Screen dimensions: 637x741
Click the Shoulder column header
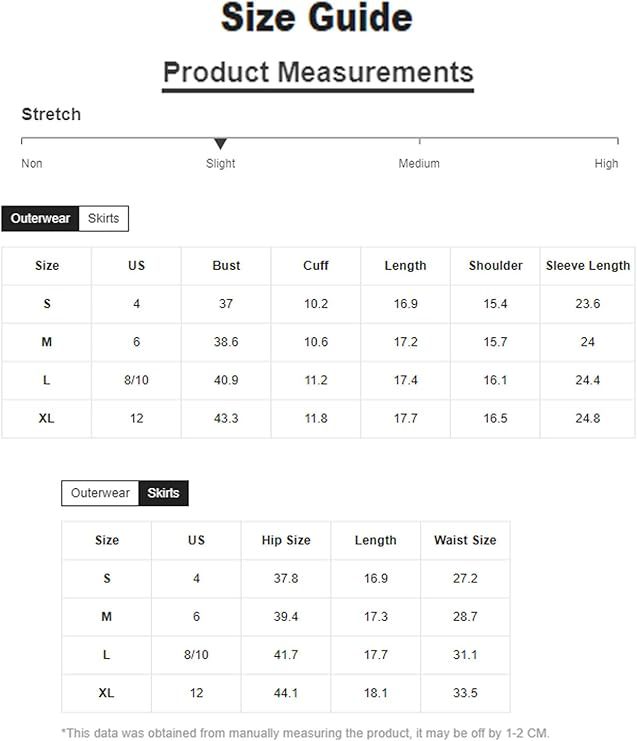[x=495, y=266]
